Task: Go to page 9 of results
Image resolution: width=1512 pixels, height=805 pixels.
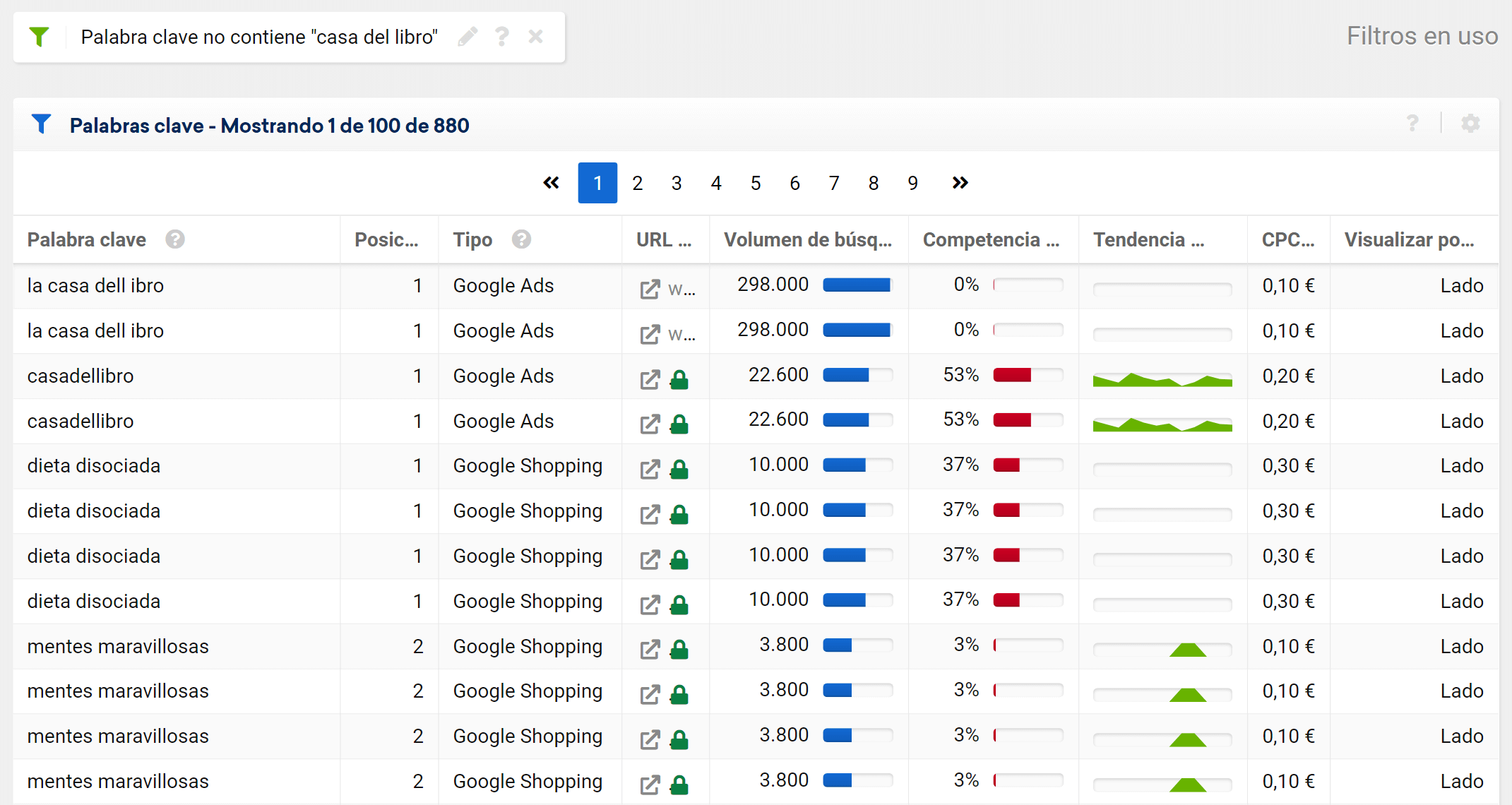Action: click(x=912, y=184)
